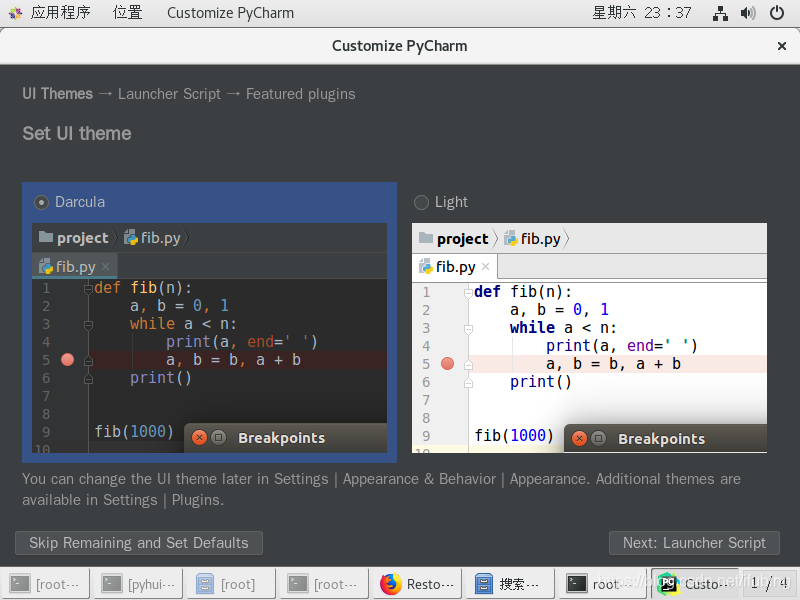Click the Featured plugins breadcrumb step
The image size is (800, 600).
point(301,94)
